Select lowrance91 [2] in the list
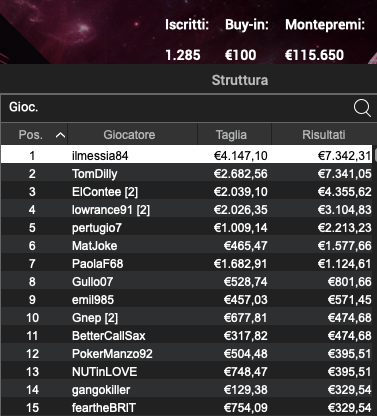This screenshot has width=377, height=416. click(x=187, y=210)
